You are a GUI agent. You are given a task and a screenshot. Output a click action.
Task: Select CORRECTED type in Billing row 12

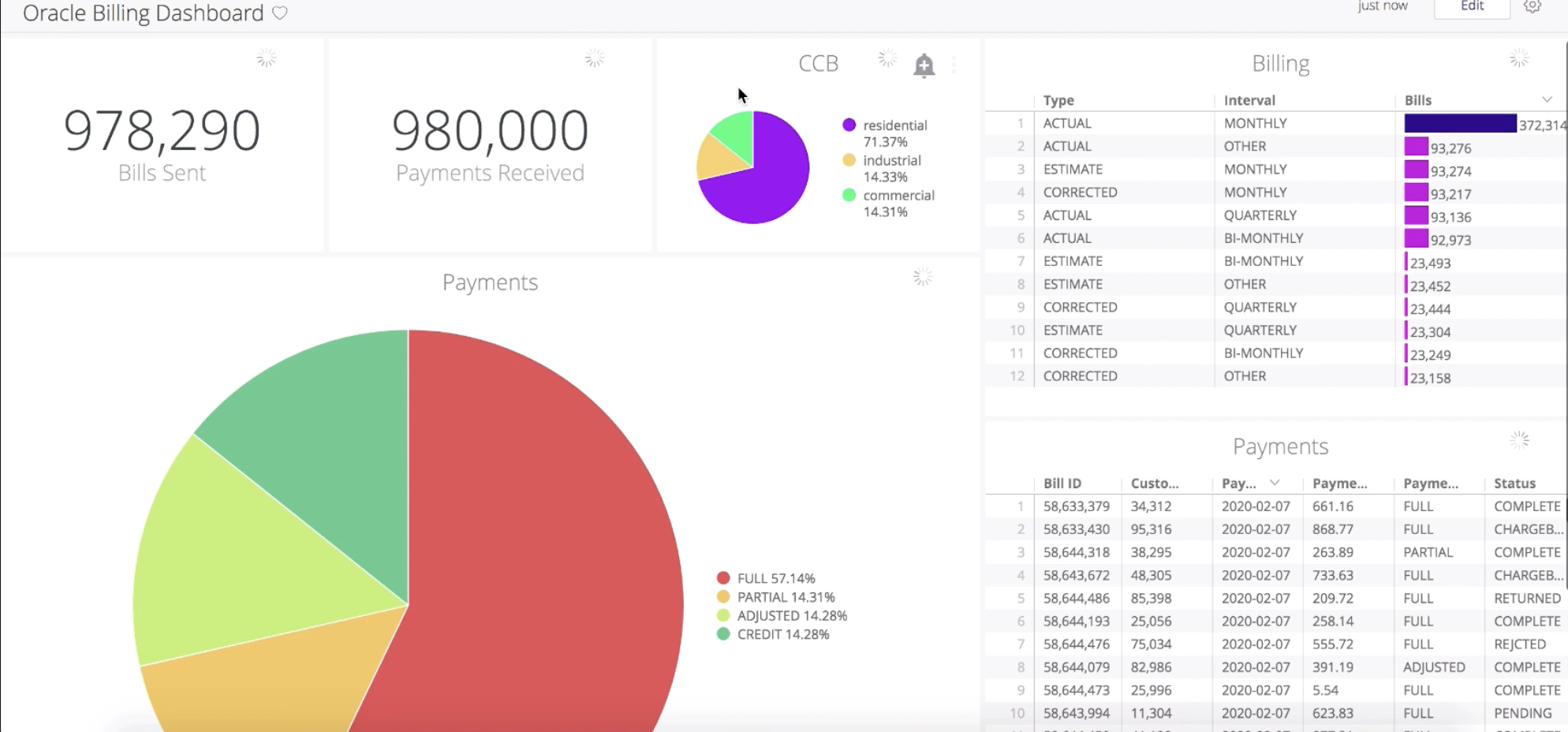pyautogui.click(x=1080, y=376)
